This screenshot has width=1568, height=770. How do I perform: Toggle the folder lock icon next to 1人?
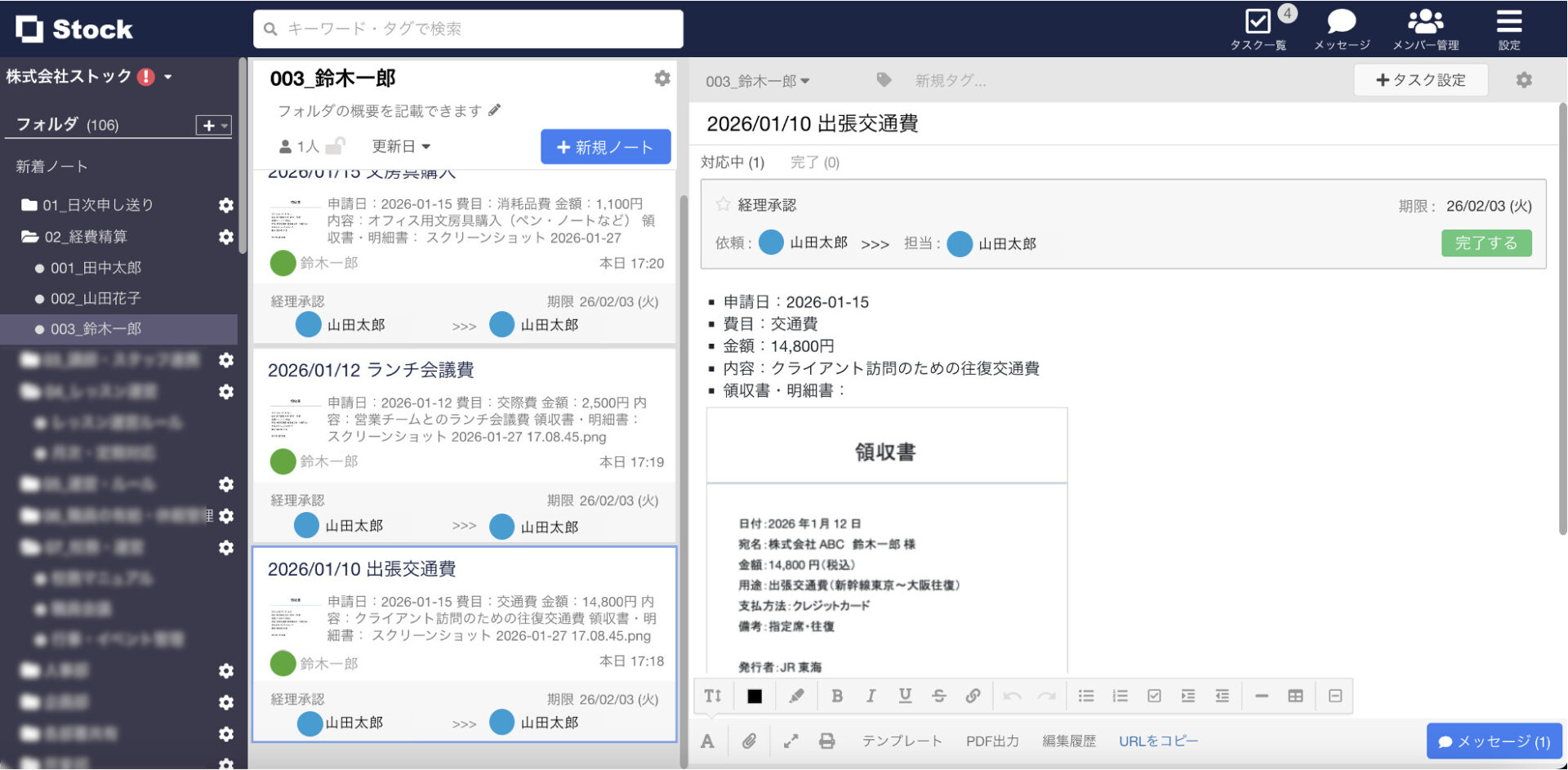point(335,146)
